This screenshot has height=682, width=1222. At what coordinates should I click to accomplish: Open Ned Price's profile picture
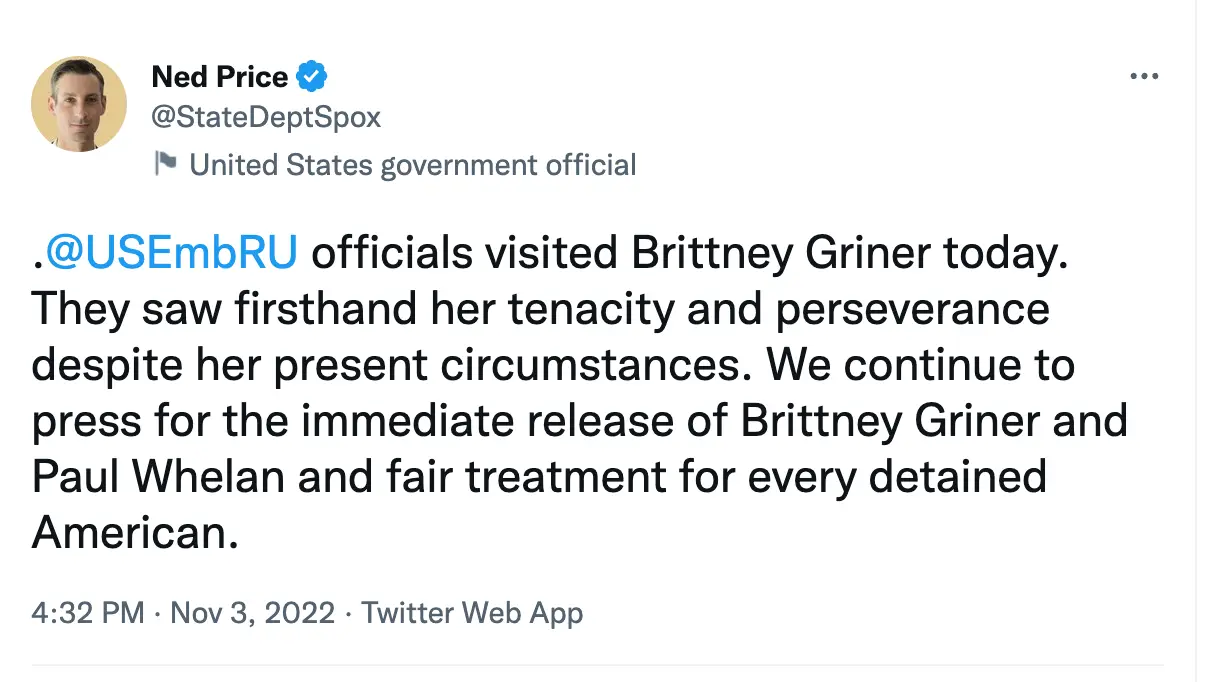point(79,104)
